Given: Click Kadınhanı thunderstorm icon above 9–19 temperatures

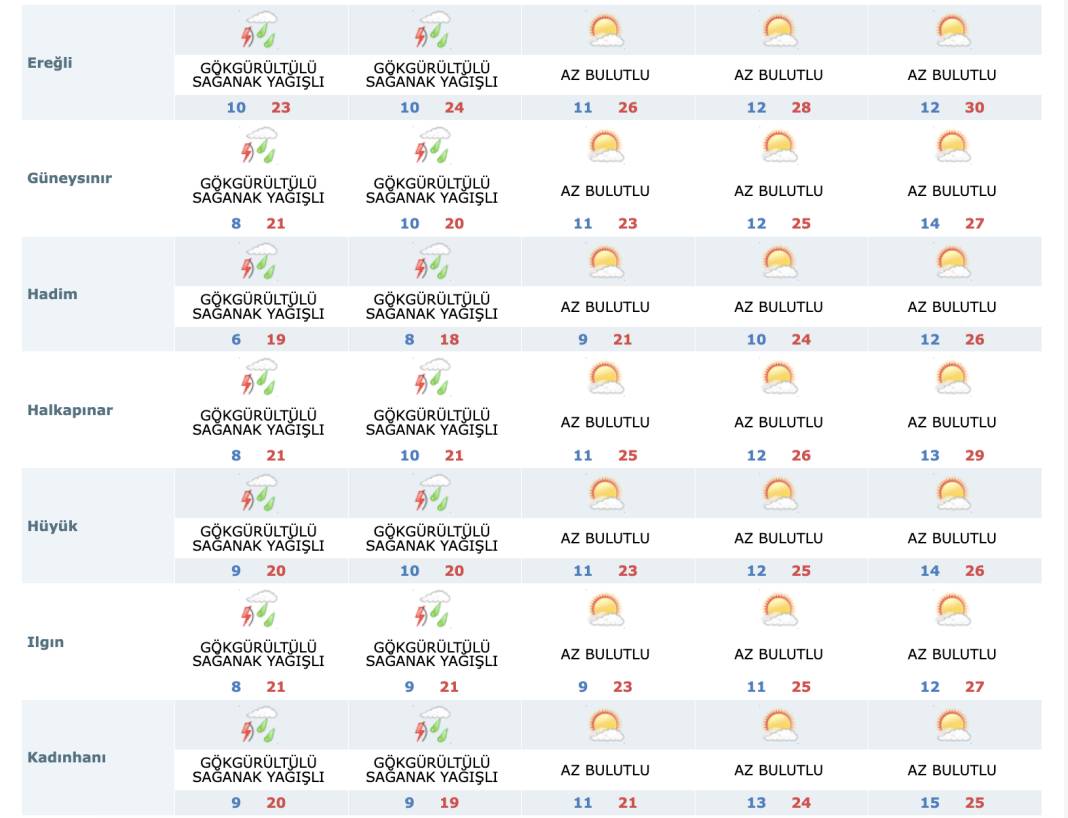Looking at the screenshot, I should 433,726.
